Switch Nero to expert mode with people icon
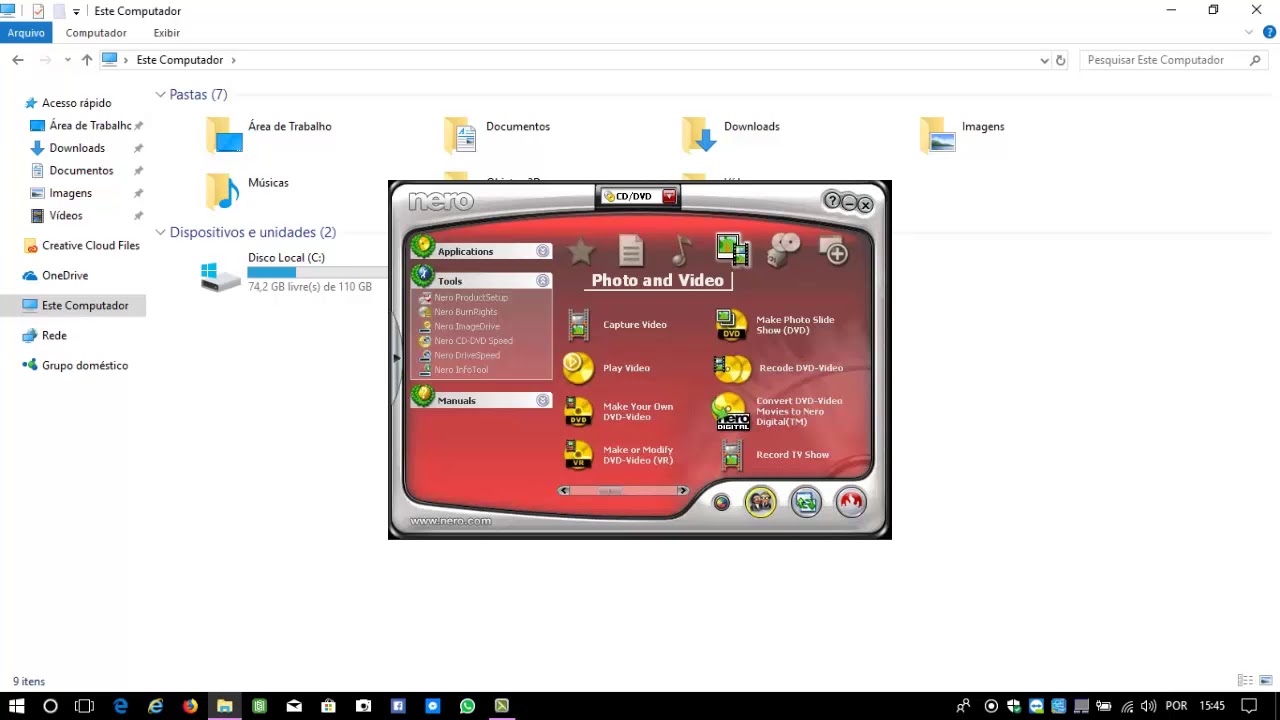Viewport: 1280px width, 720px height. tap(760, 501)
